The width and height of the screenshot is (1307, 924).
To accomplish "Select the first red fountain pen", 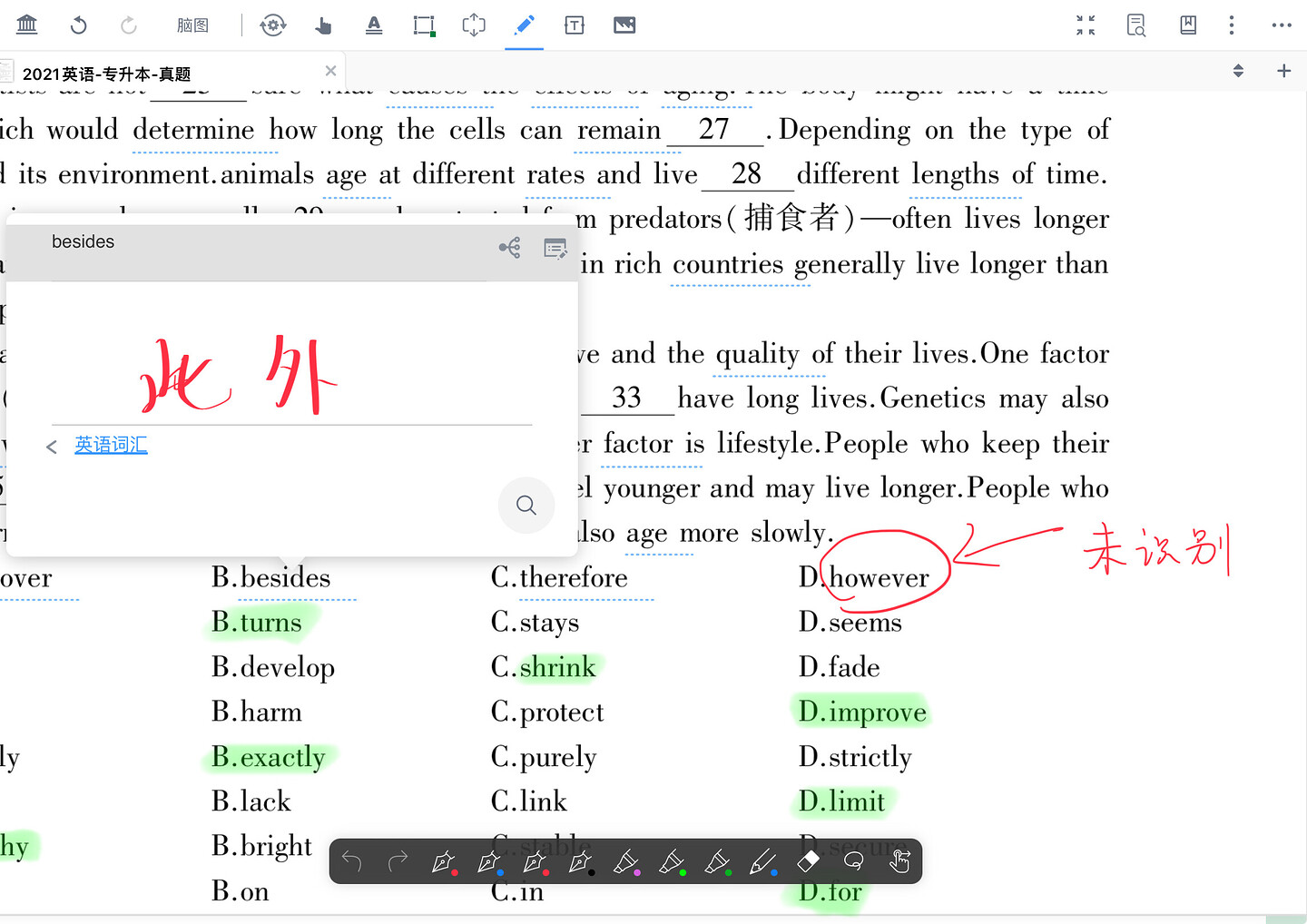I will (444, 861).
